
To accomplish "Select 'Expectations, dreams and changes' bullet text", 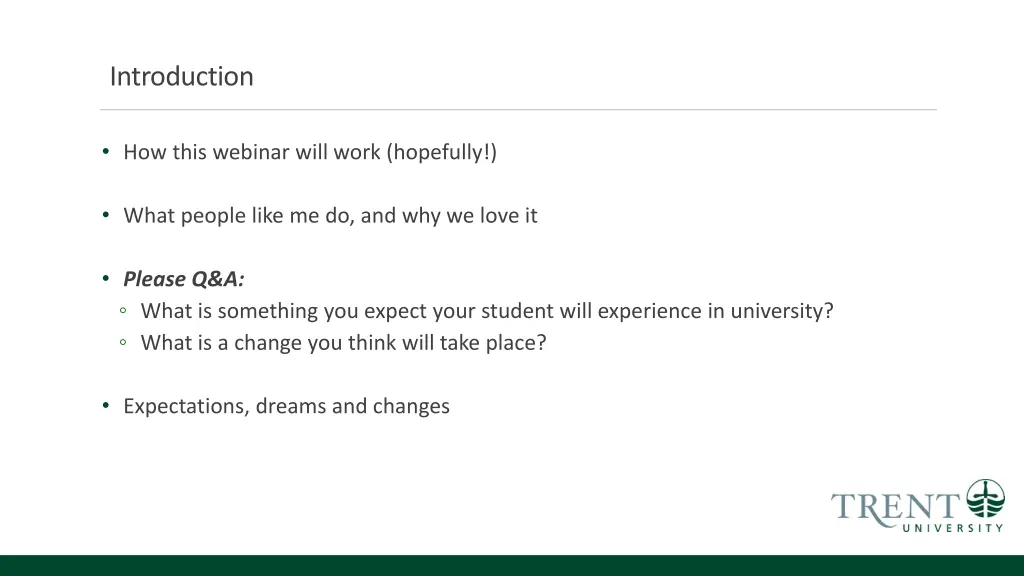I will tap(287, 406).
